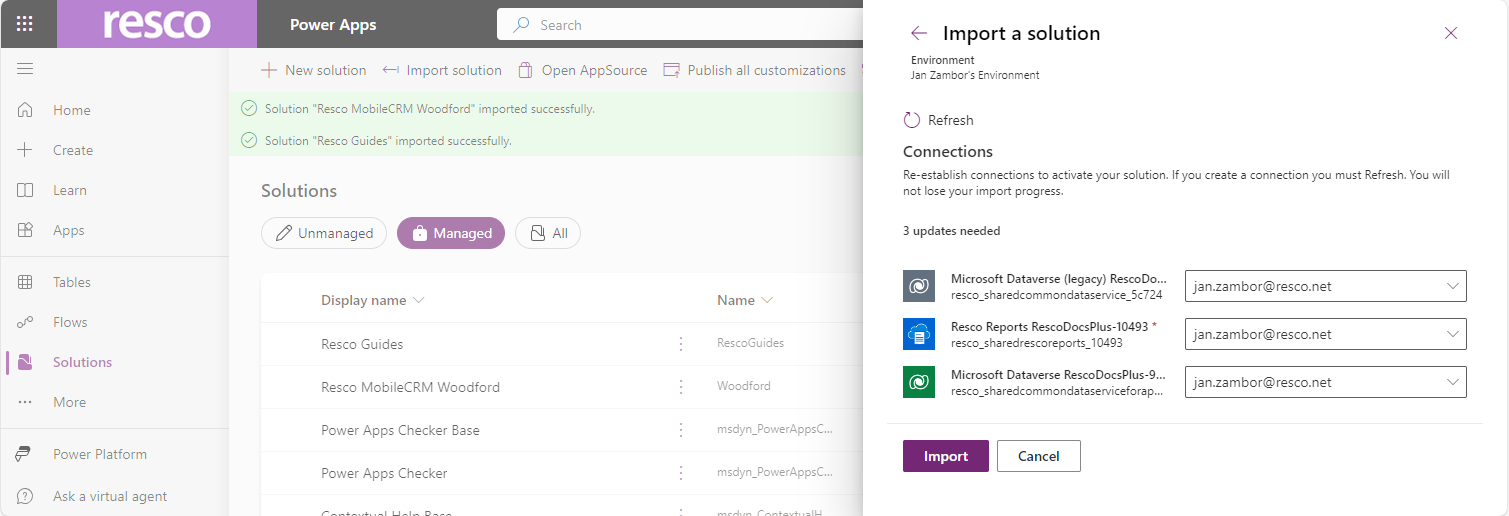This screenshot has width=1509, height=516.
Task: Click Ask a virtual agent
Action: coord(110,496)
